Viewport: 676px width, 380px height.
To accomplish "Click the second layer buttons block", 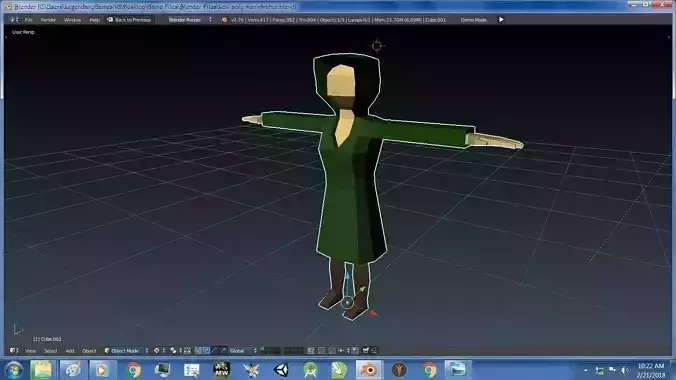I will [293, 351].
